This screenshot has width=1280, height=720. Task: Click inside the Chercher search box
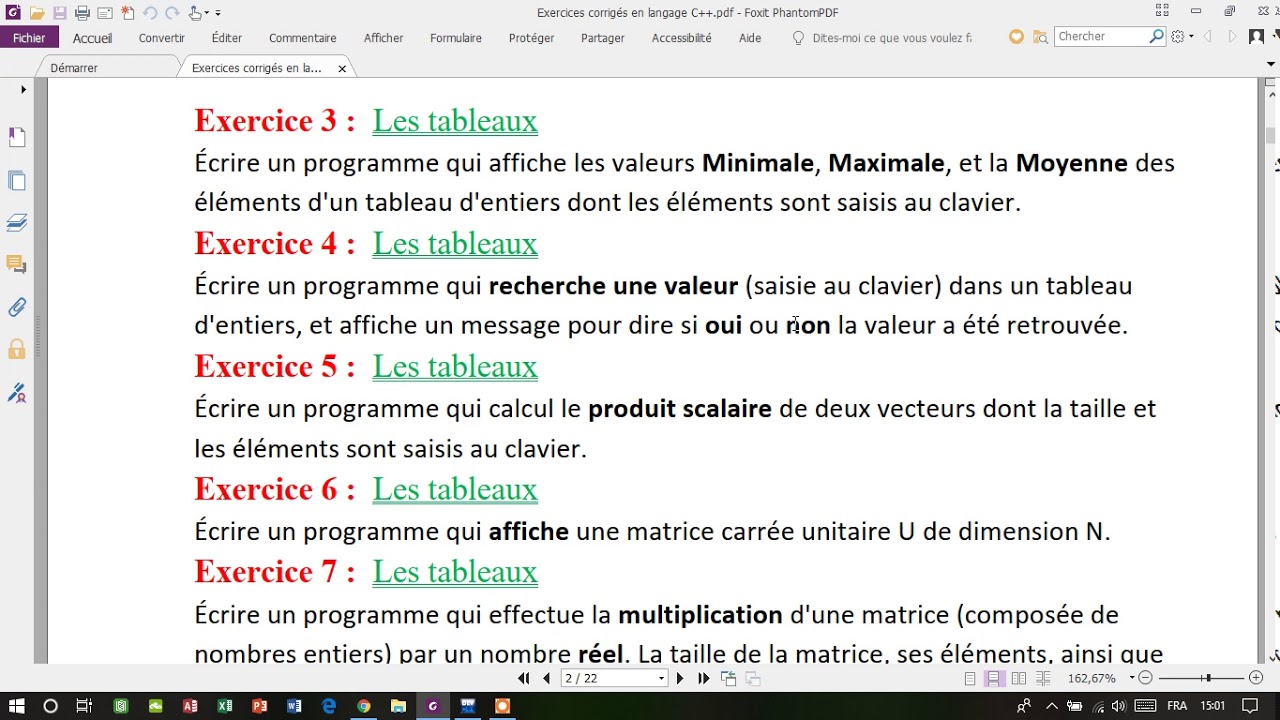[1100, 36]
